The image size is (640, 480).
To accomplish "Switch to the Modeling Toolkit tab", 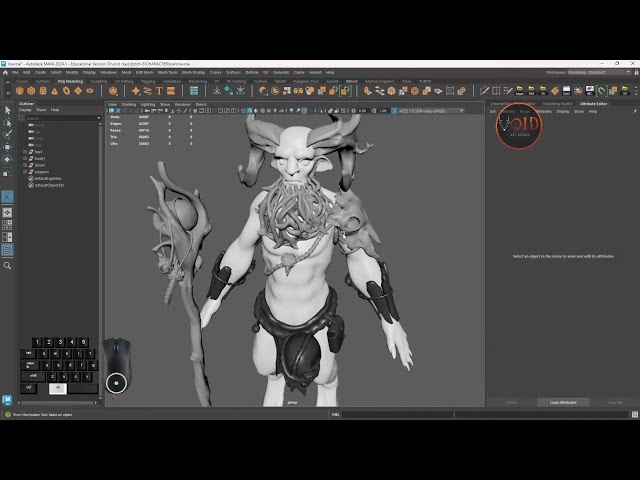I will click(x=557, y=104).
